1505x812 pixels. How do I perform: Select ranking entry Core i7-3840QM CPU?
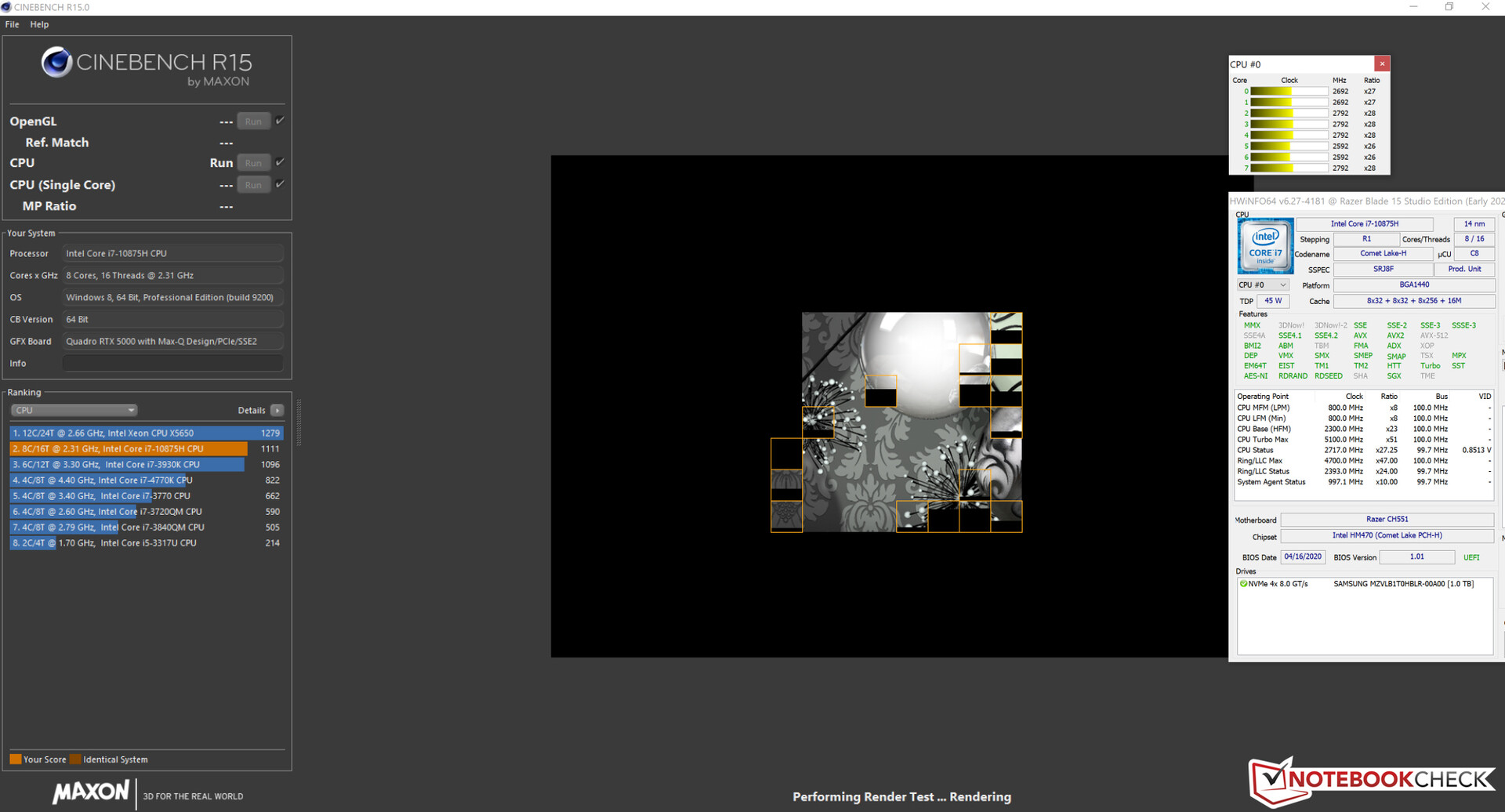pyautogui.click(x=147, y=527)
